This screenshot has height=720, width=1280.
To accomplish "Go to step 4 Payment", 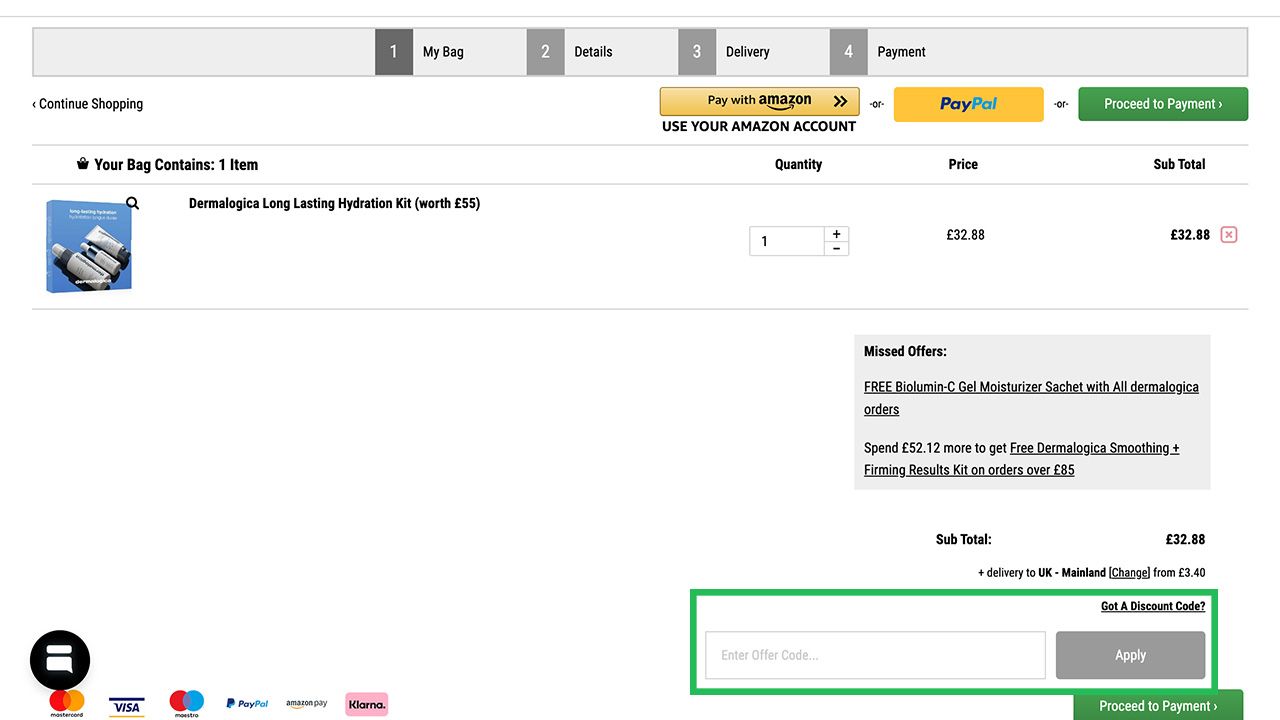I will click(879, 52).
